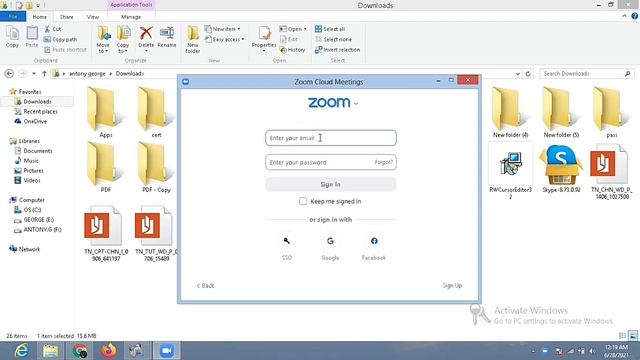Select Downloads under Favorites in sidebar
This screenshot has height=360, width=640.
pyautogui.click(x=37, y=102)
